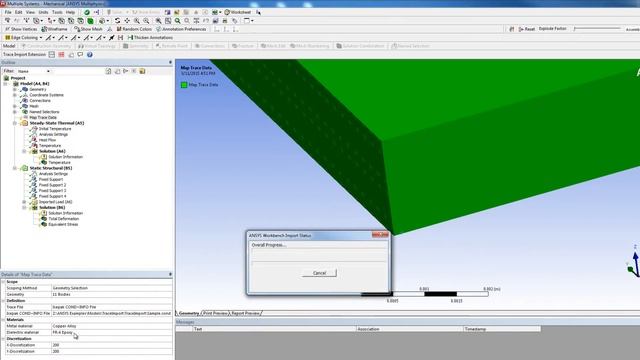Switch to the Geometry tab
Image resolution: width=640 pixels, height=360 pixels.
(189, 313)
